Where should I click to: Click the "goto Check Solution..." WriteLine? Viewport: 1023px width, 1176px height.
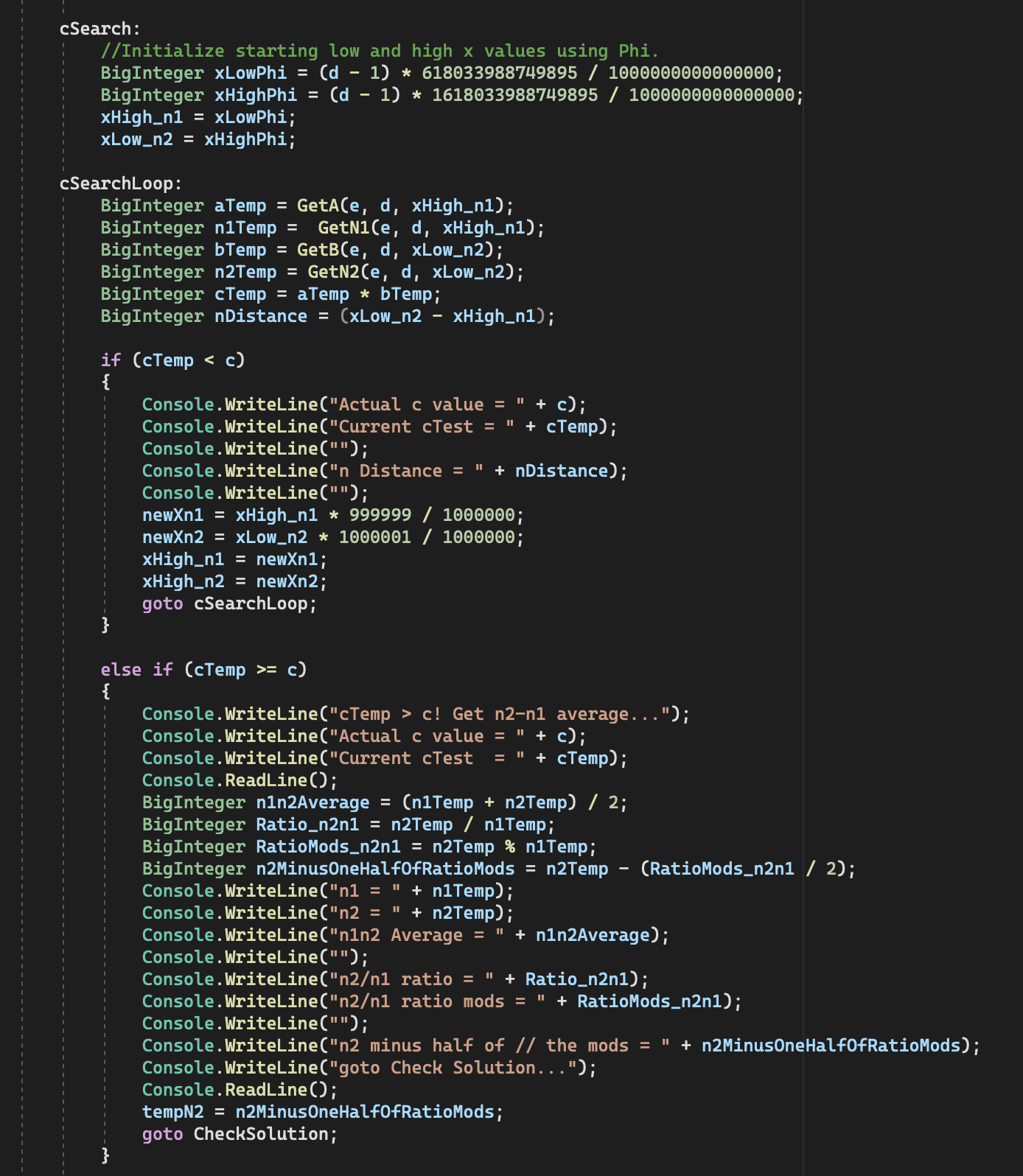point(369,1068)
